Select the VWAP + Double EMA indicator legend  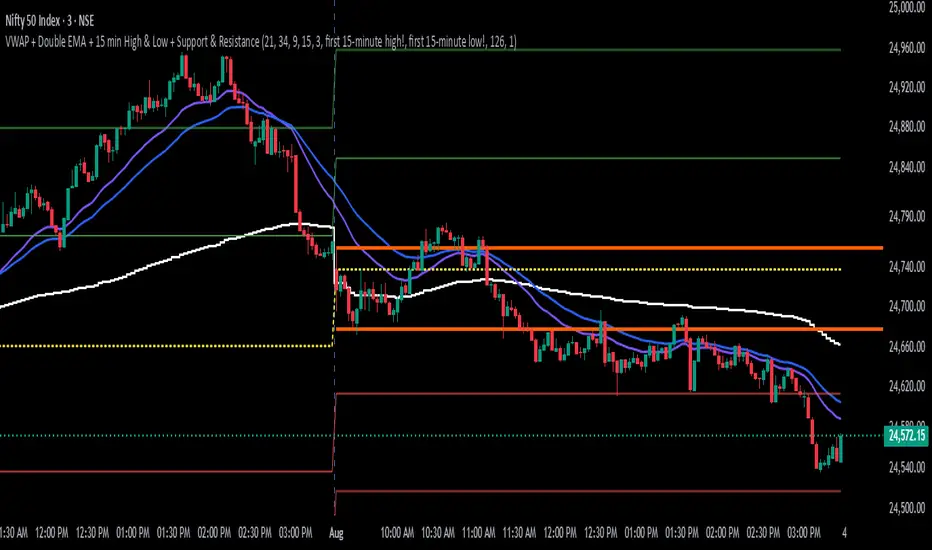click(261, 42)
